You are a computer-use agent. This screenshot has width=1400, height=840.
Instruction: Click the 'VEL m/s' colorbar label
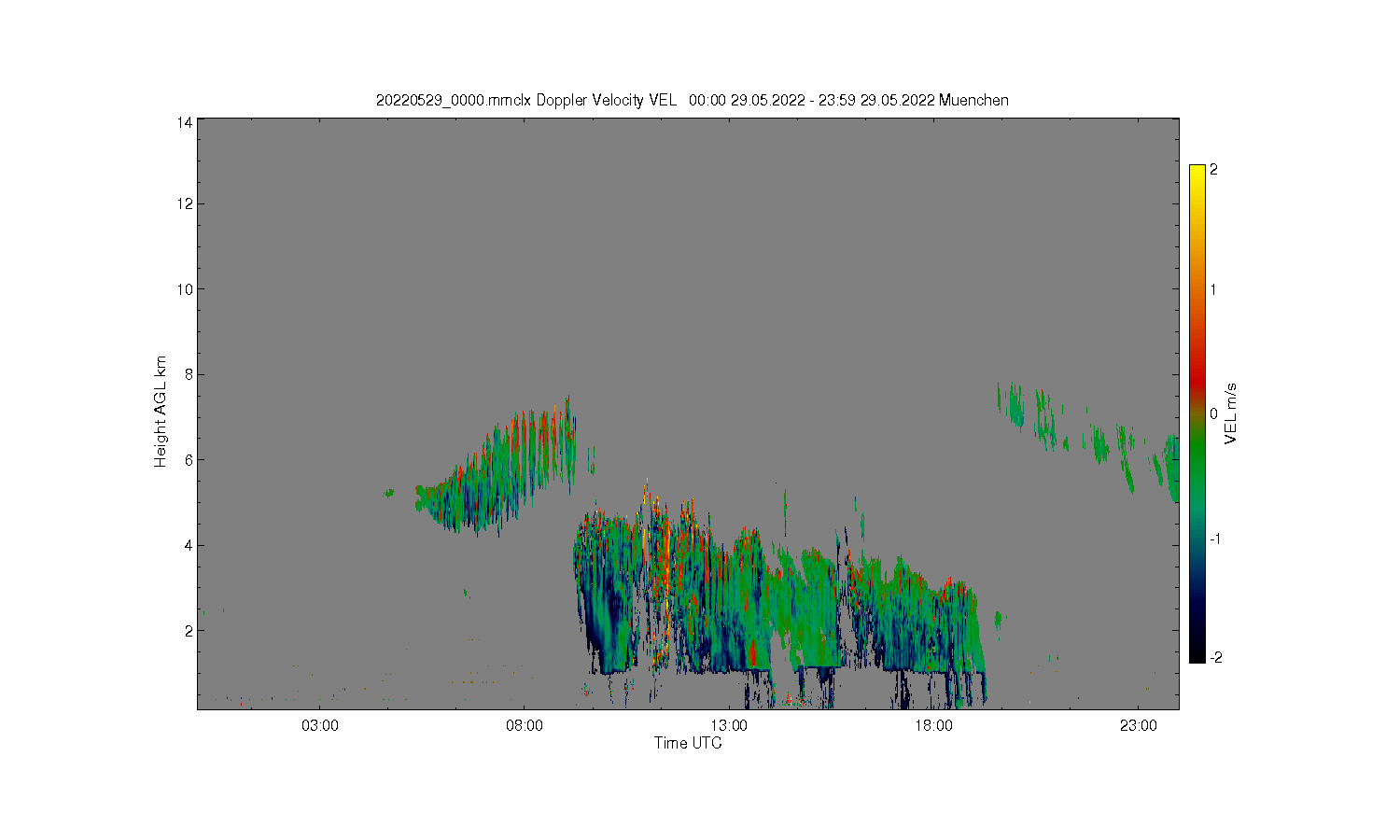tap(1231, 413)
